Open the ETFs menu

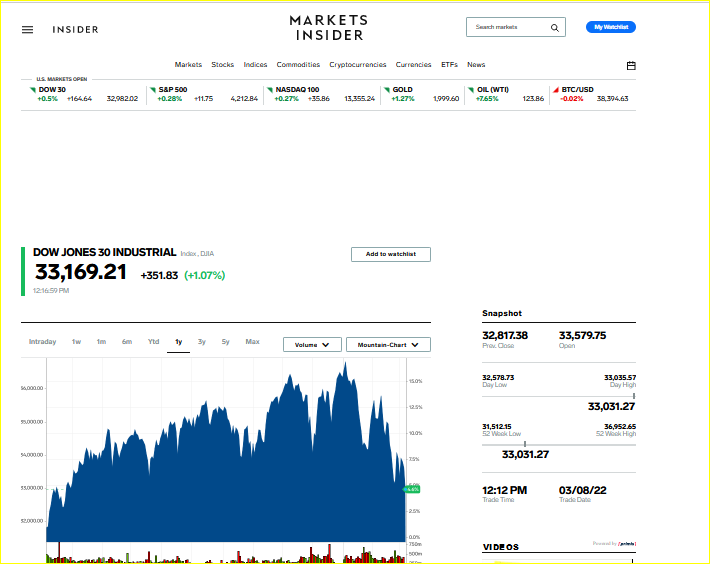(x=449, y=65)
